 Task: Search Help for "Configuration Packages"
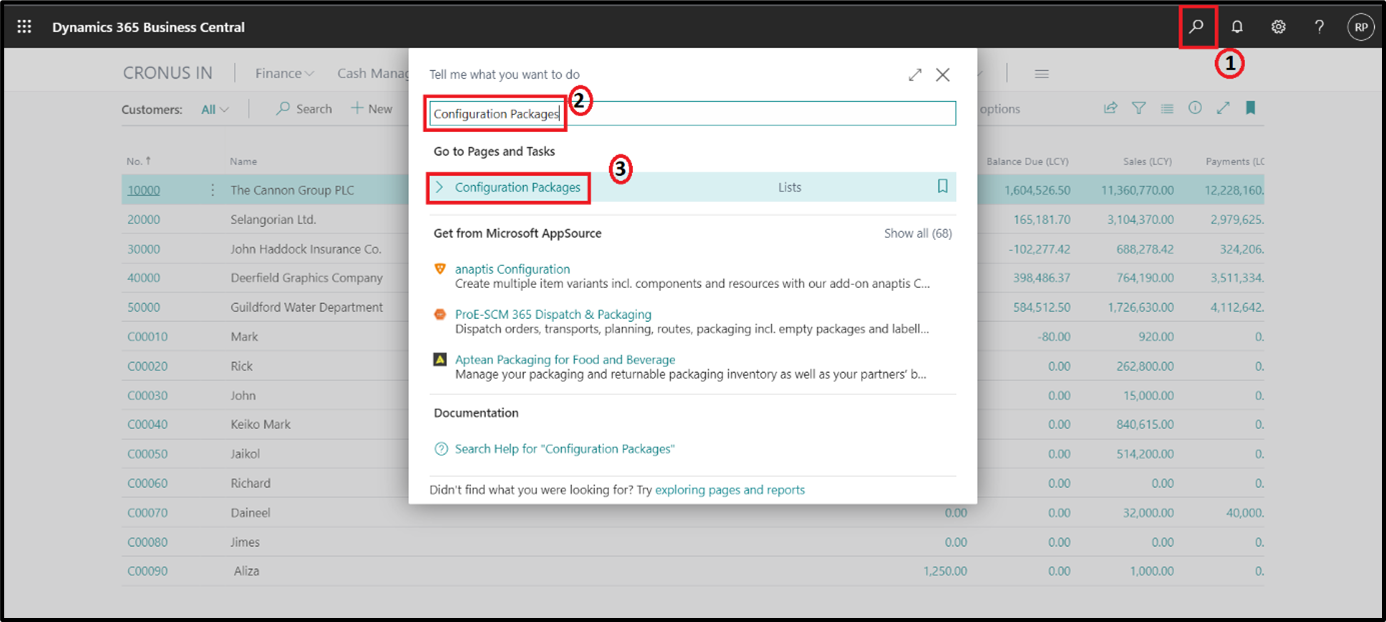point(565,449)
